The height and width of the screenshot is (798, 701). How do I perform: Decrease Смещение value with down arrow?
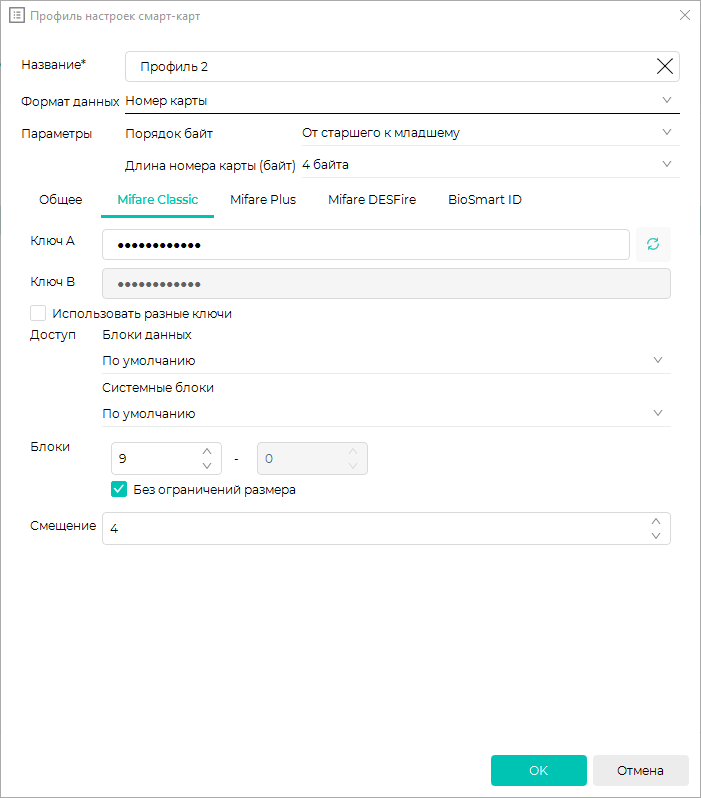[656, 535]
